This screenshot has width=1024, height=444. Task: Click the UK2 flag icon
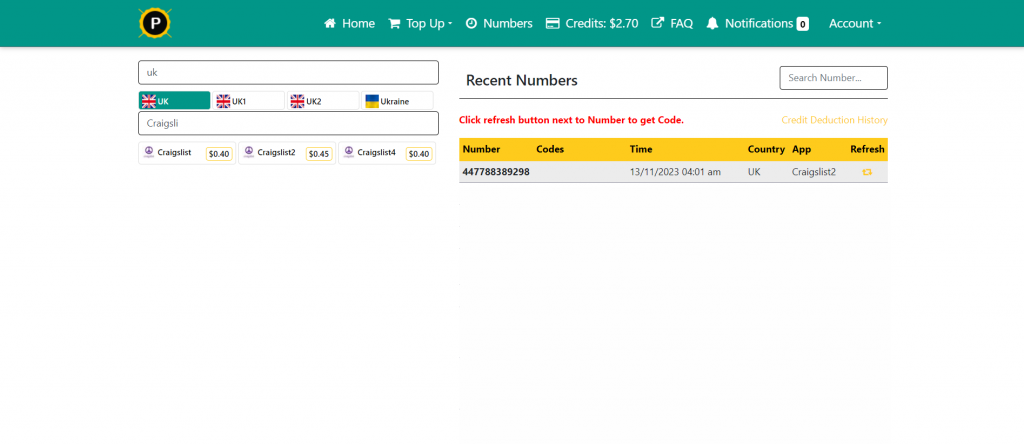(x=298, y=101)
